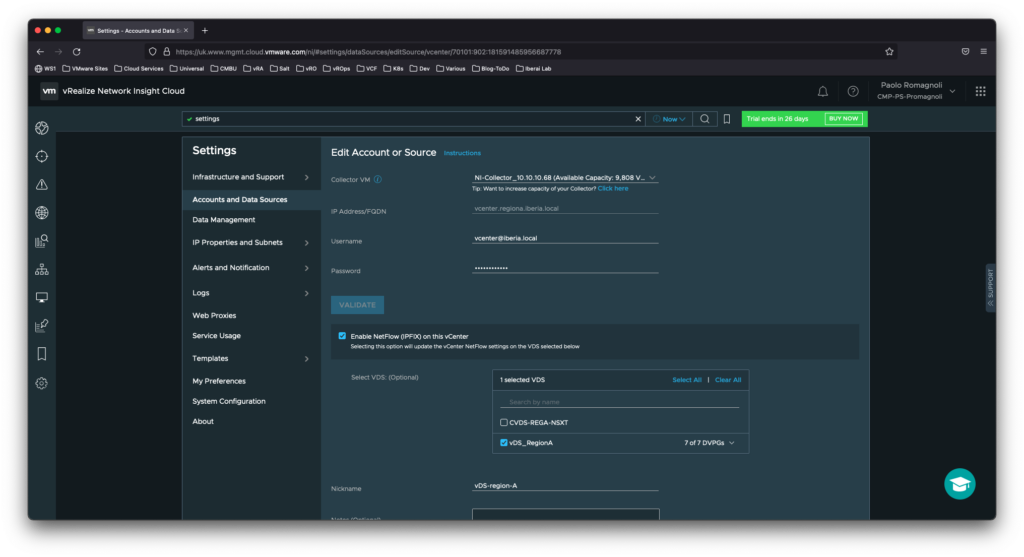Image resolution: width=1024 pixels, height=557 pixels.
Task: Open Data Management settings
Action: point(223,220)
